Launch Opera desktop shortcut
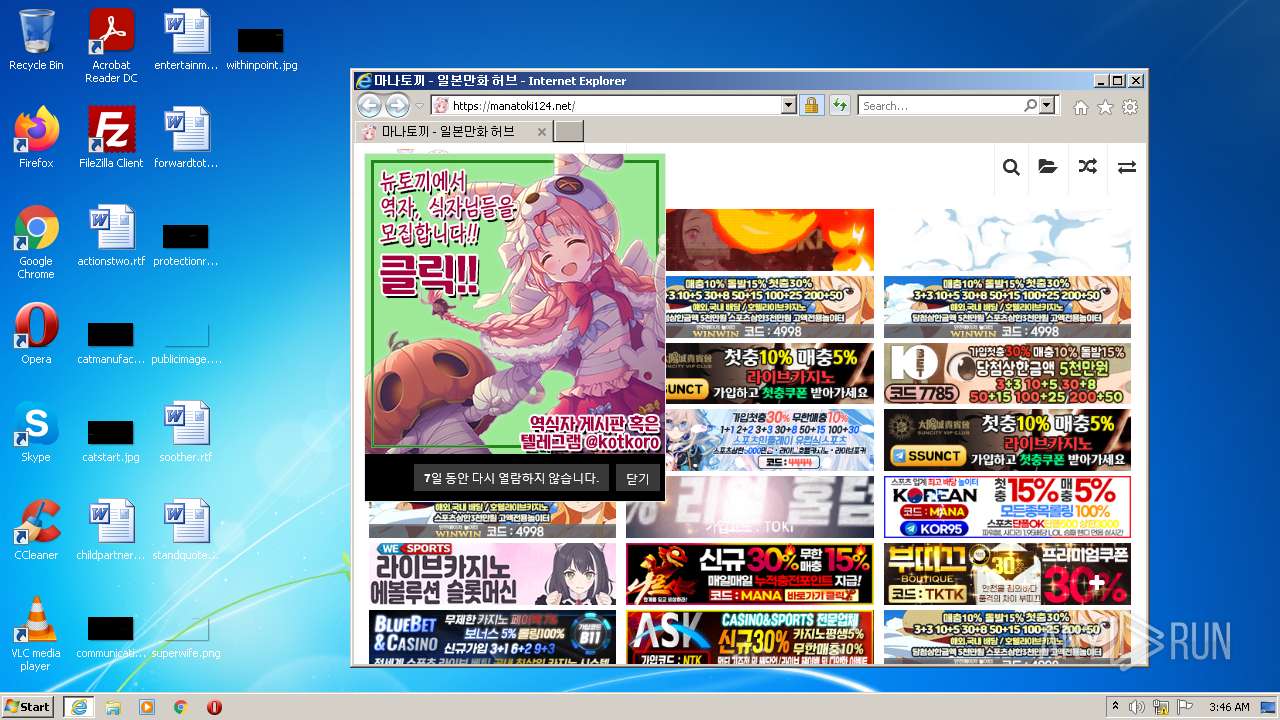Screen dimensions: 1280x720 (x=36, y=334)
